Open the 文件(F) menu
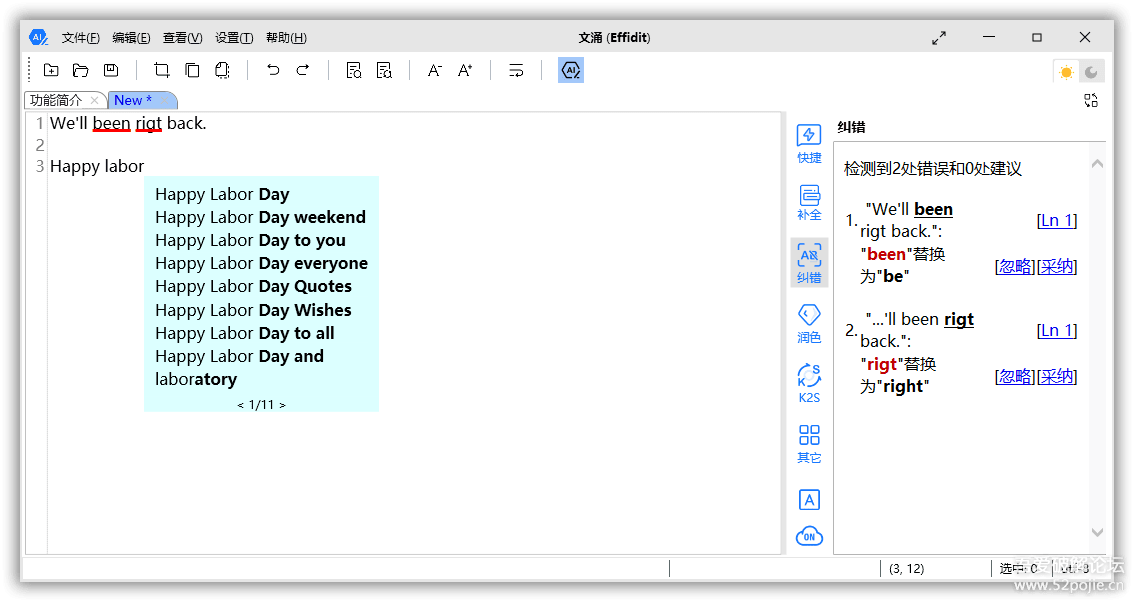The image size is (1134, 602). [x=80, y=38]
